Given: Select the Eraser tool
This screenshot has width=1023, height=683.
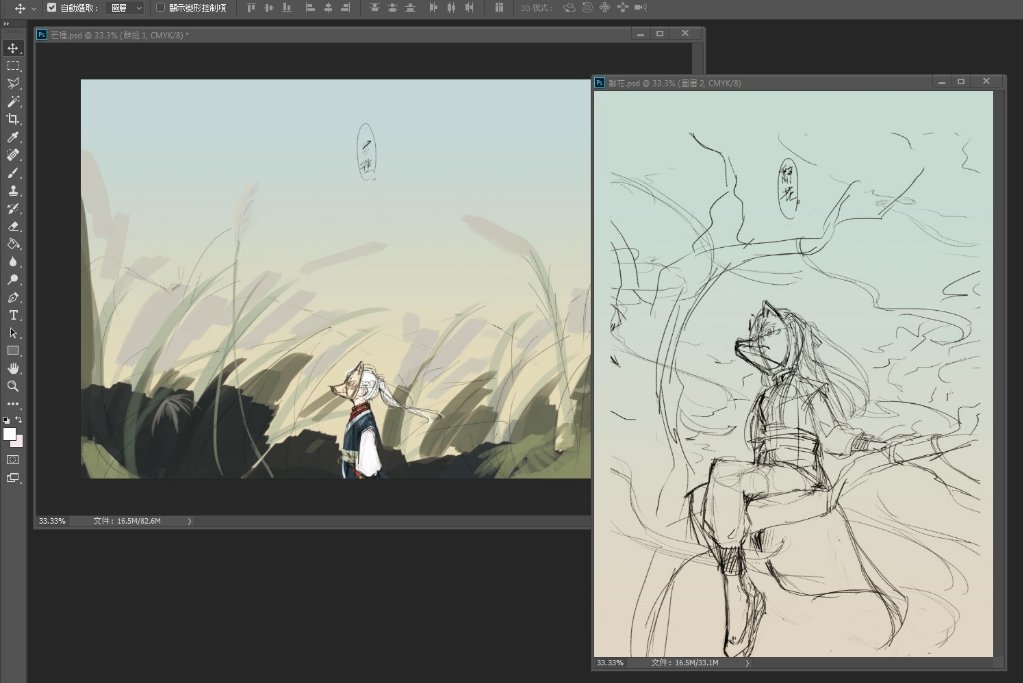Looking at the screenshot, I should [13, 226].
